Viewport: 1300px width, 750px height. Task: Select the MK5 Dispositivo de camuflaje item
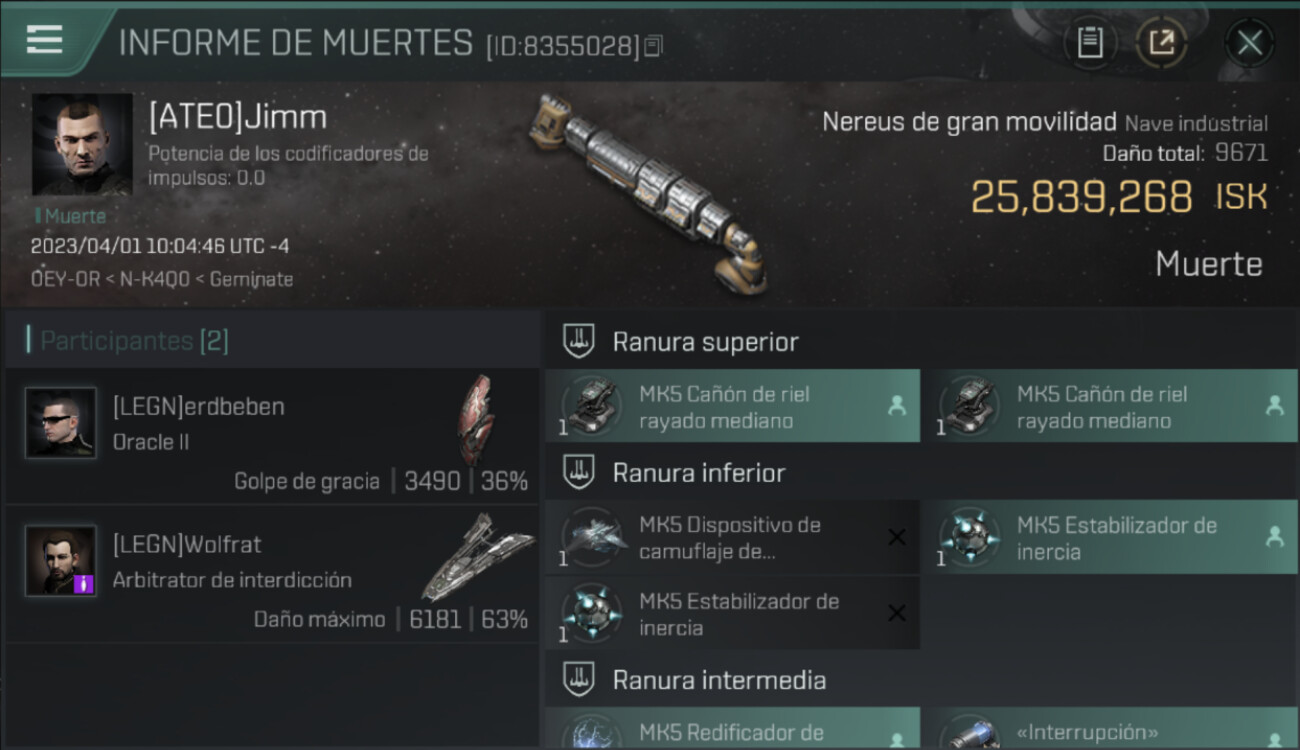(733, 538)
